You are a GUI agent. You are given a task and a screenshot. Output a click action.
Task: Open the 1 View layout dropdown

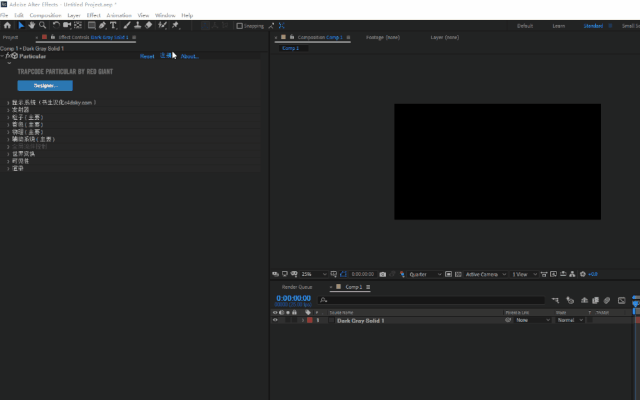[x=524, y=274]
